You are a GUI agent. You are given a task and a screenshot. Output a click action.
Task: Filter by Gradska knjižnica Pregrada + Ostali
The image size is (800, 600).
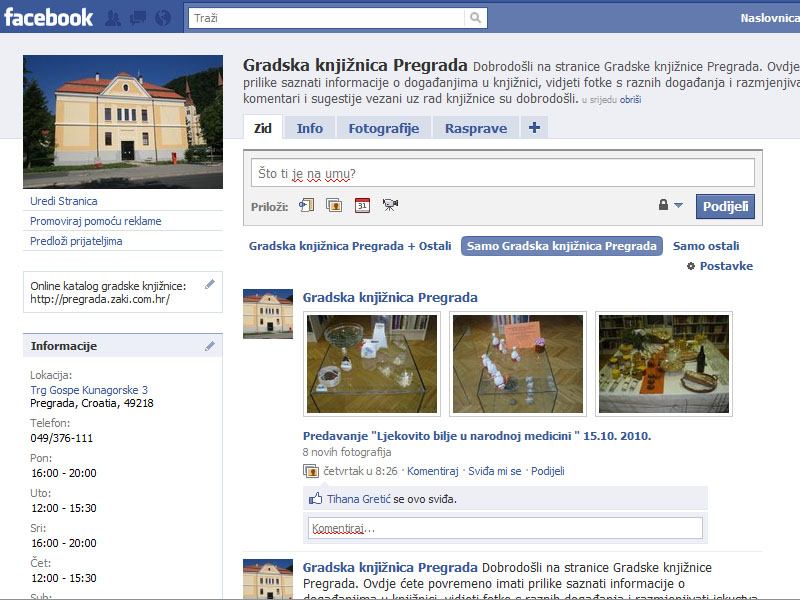[350, 246]
